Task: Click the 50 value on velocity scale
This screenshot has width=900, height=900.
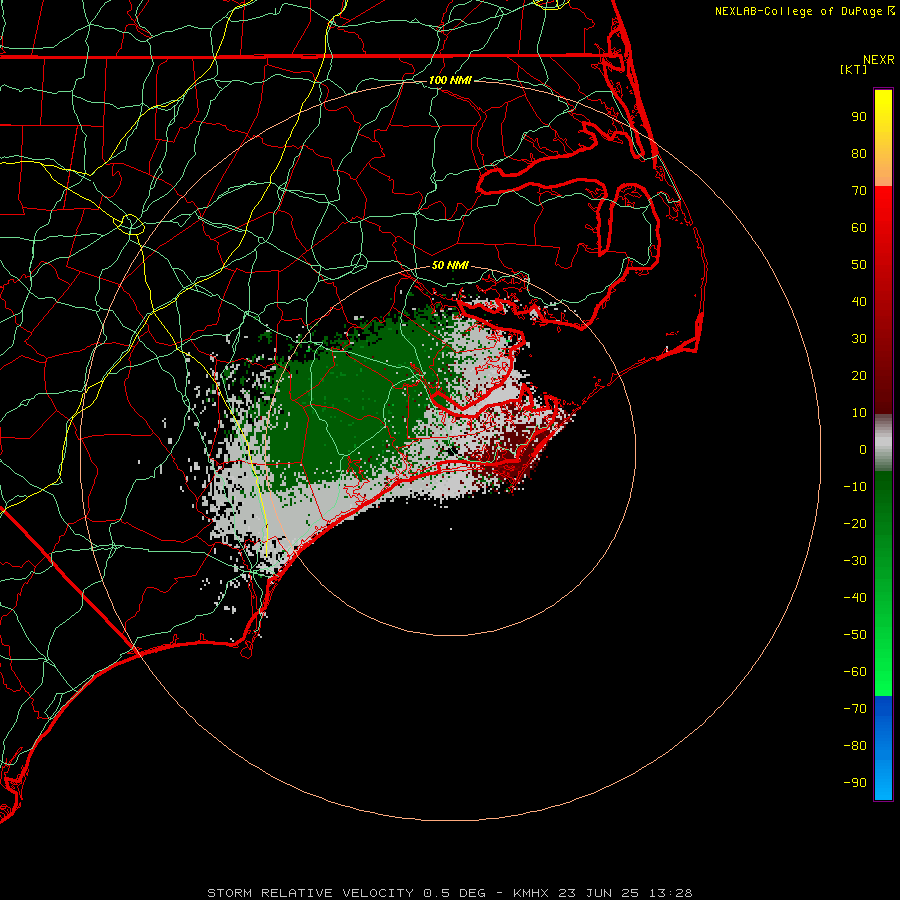Action: click(x=859, y=265)
